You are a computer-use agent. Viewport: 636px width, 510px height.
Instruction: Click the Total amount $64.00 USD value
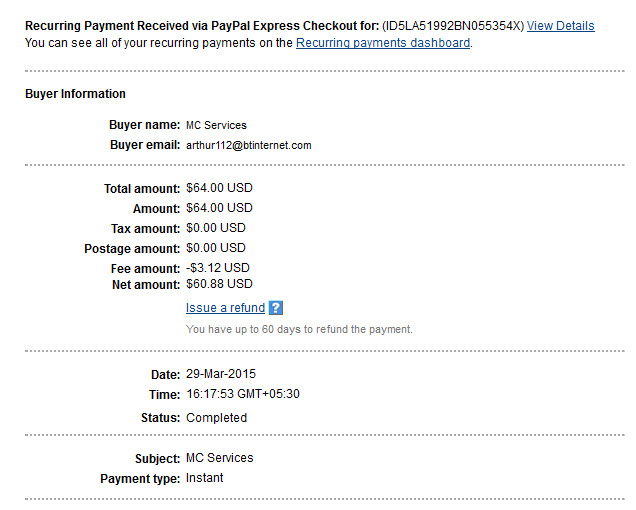[x=219, y=188]
